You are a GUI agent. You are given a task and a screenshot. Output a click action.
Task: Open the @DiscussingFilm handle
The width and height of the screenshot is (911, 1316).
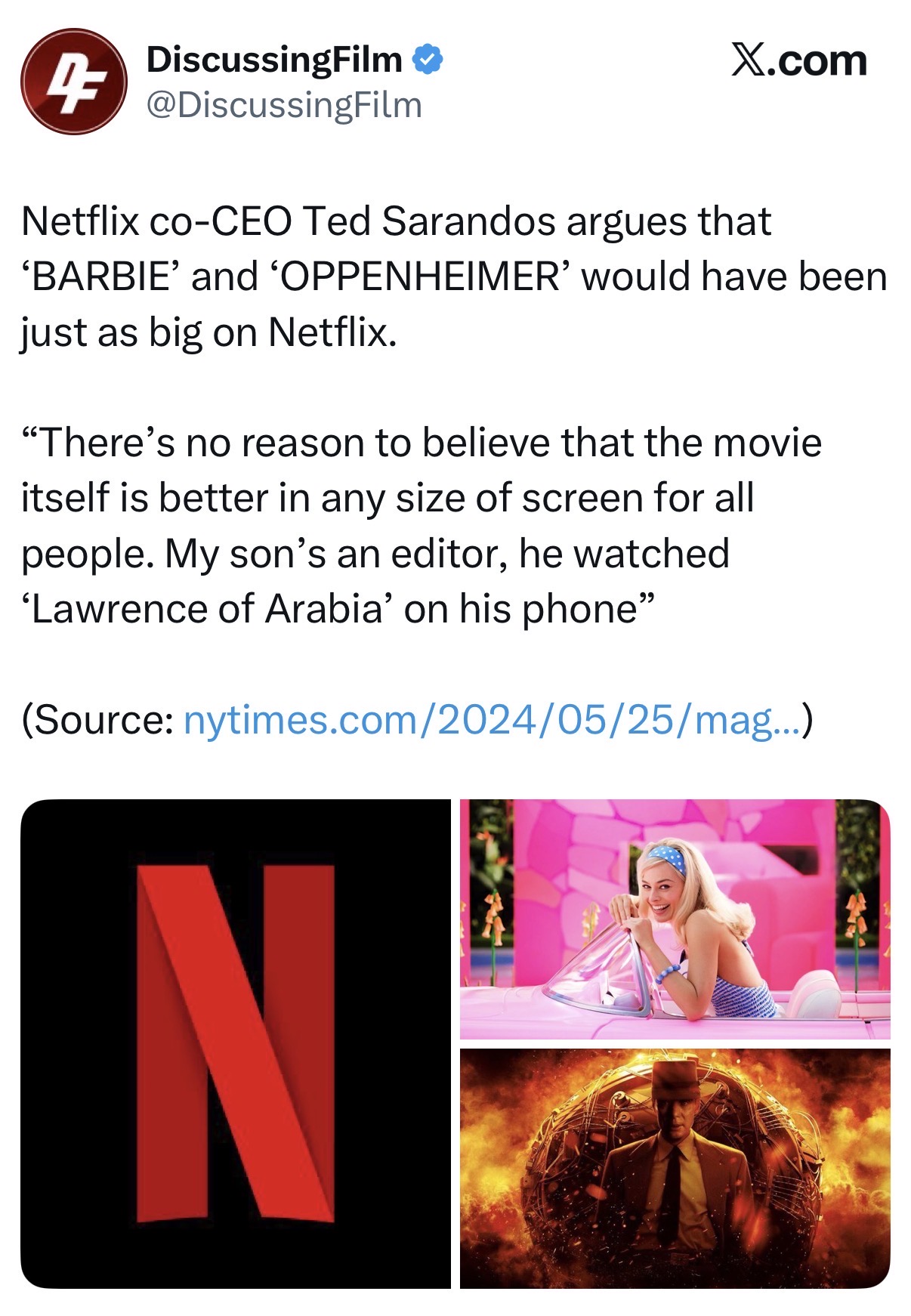pos(284,105)
